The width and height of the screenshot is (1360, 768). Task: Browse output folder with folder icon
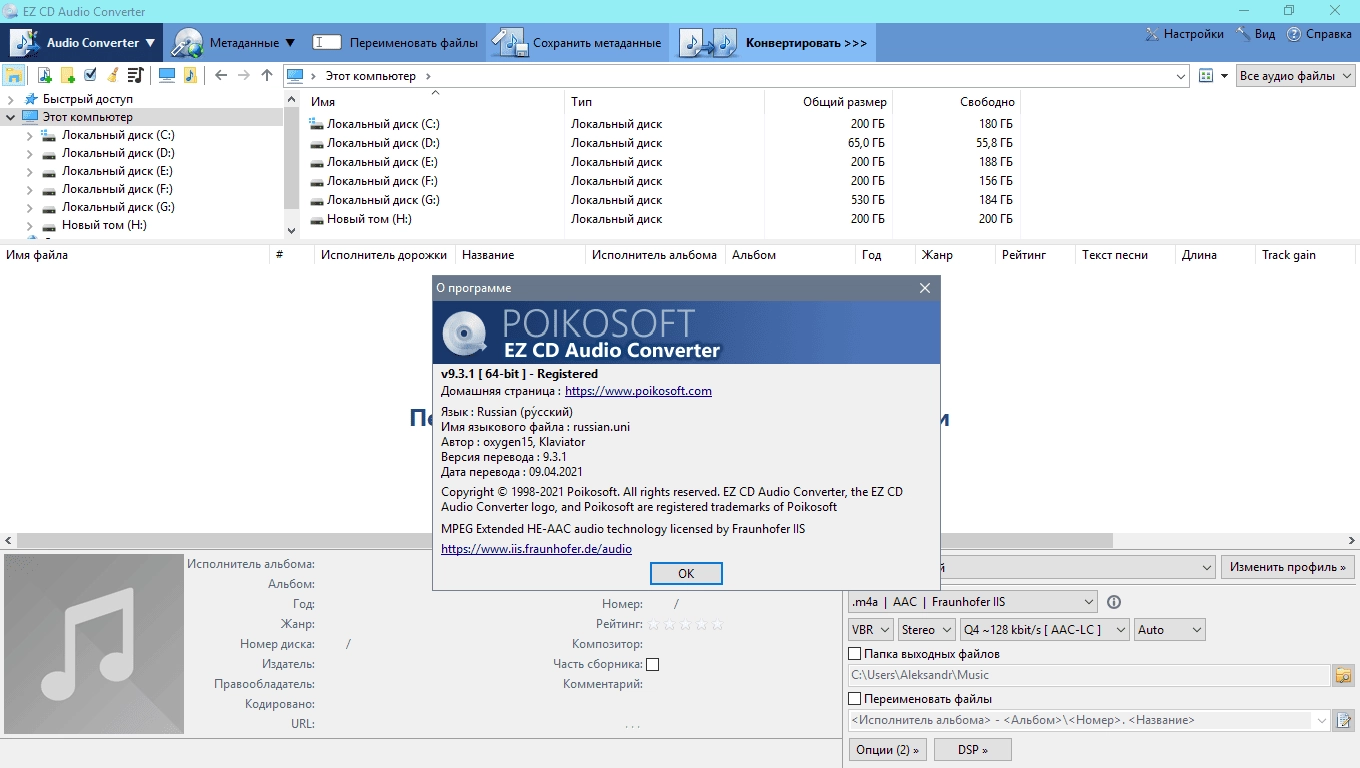point(1343,676)
